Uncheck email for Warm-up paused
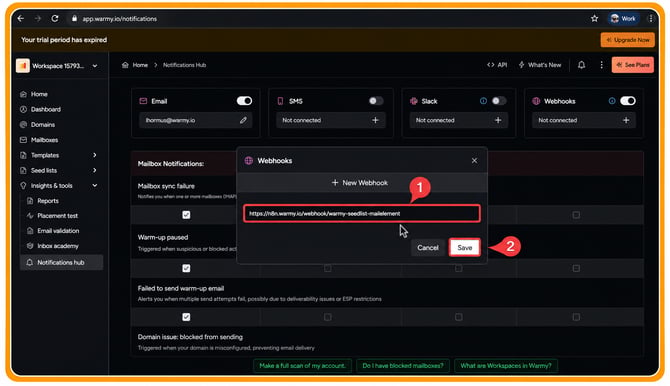Viewport: 670px width, 386px height. pos(186,268)
